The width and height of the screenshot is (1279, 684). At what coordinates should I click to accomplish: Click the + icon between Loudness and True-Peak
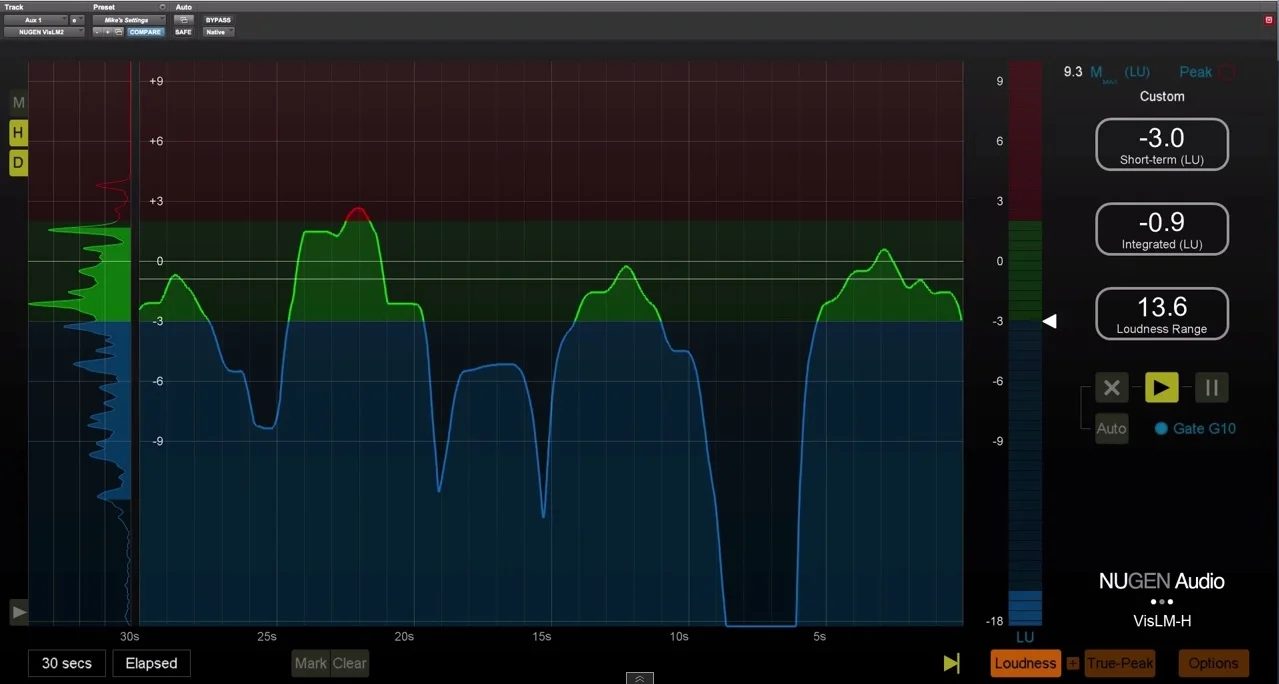pyautogui.click(x=1073, y=663)
